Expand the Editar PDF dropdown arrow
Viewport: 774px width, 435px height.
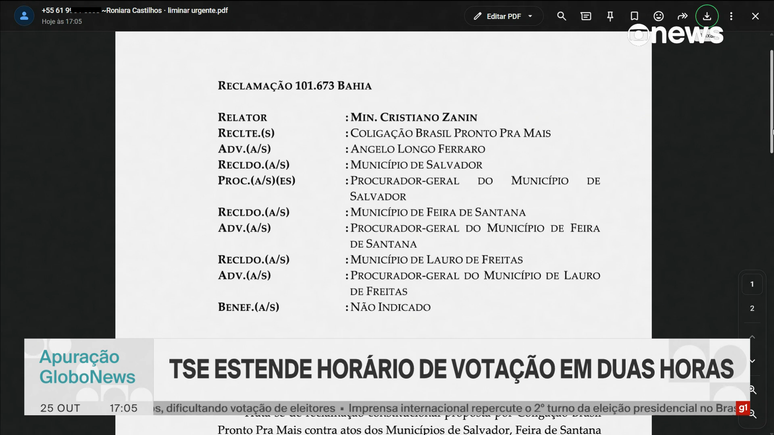[531, 16]
